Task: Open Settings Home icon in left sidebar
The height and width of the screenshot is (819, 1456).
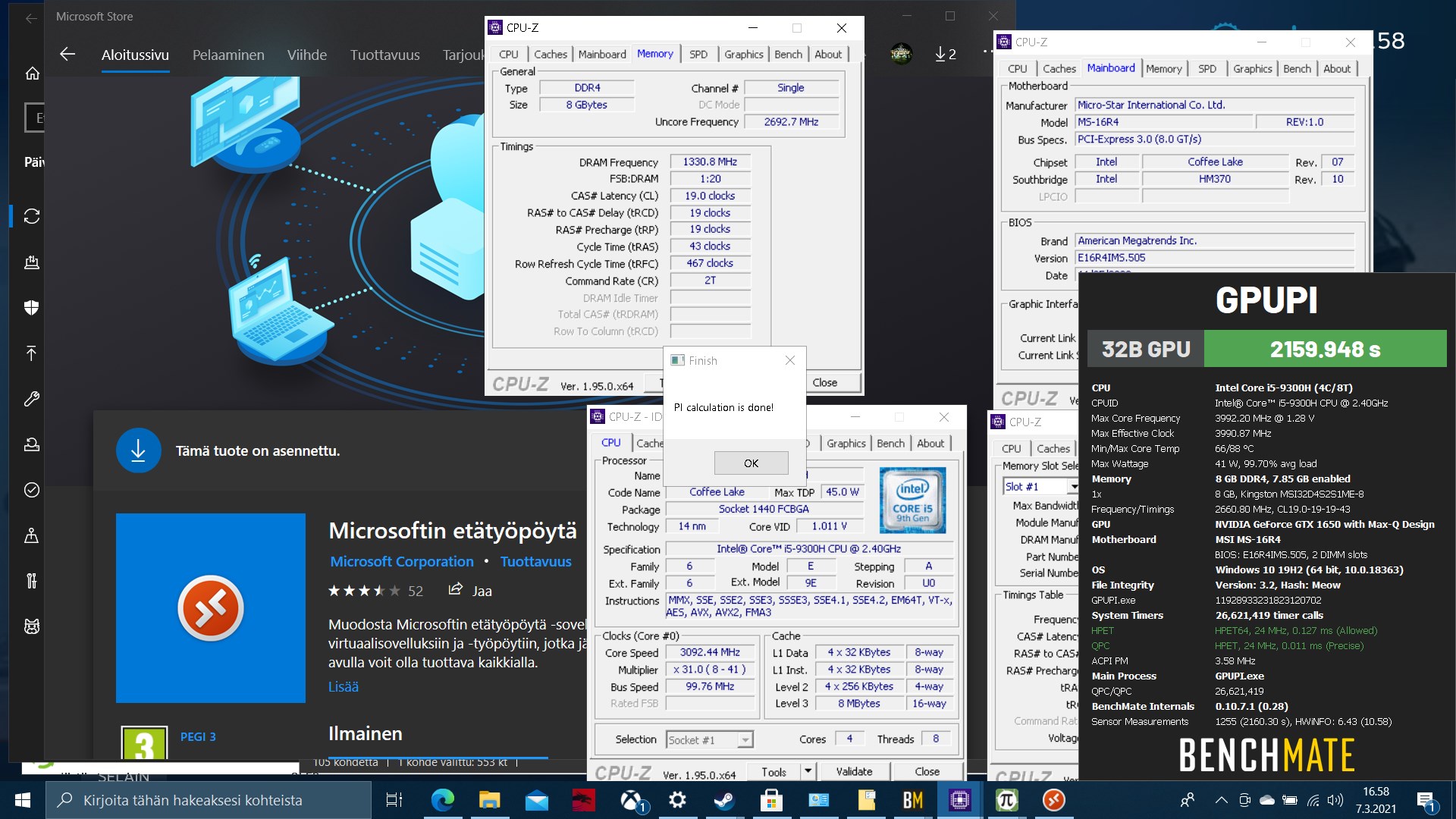Action: (x=32, y=74)
